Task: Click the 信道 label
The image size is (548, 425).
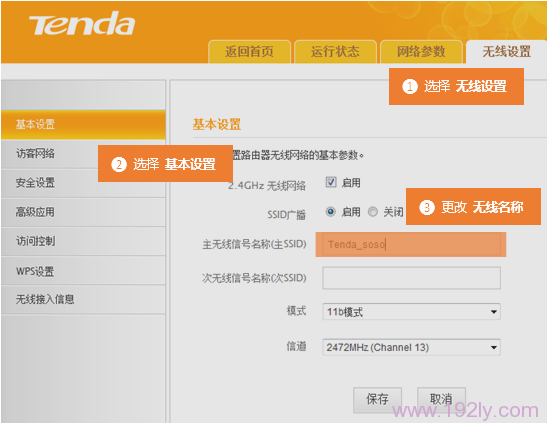Action: click(x=296, y=346)
